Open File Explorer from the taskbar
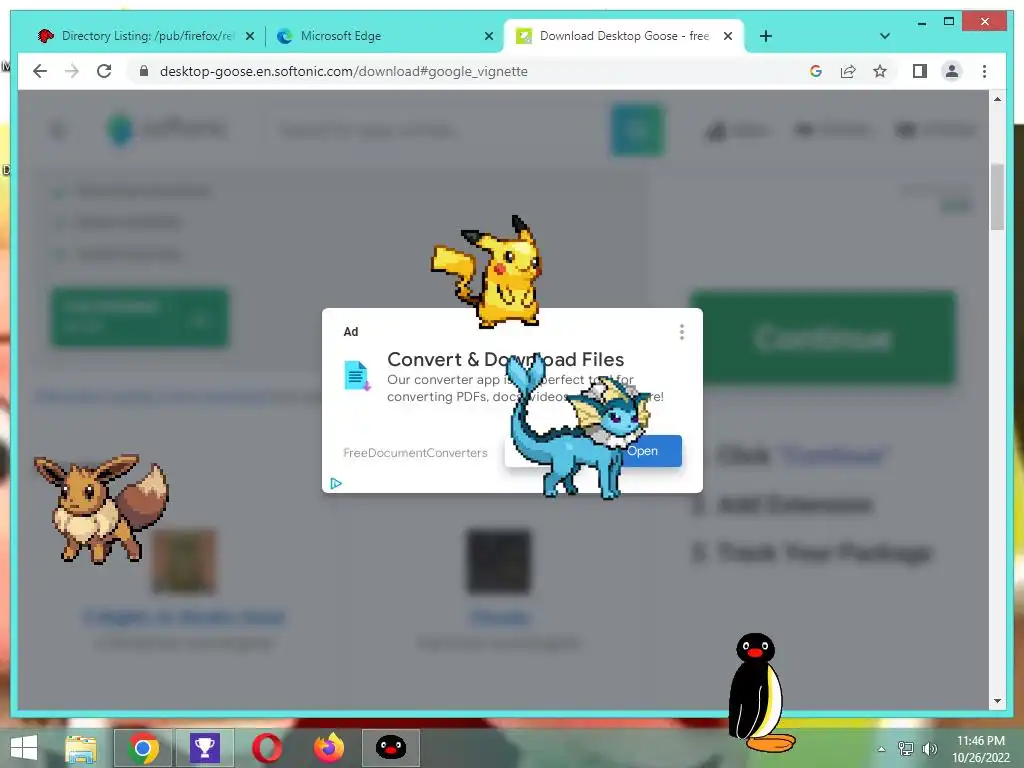The width and height of the screenshot is (1024, 768). click(81, 748)
